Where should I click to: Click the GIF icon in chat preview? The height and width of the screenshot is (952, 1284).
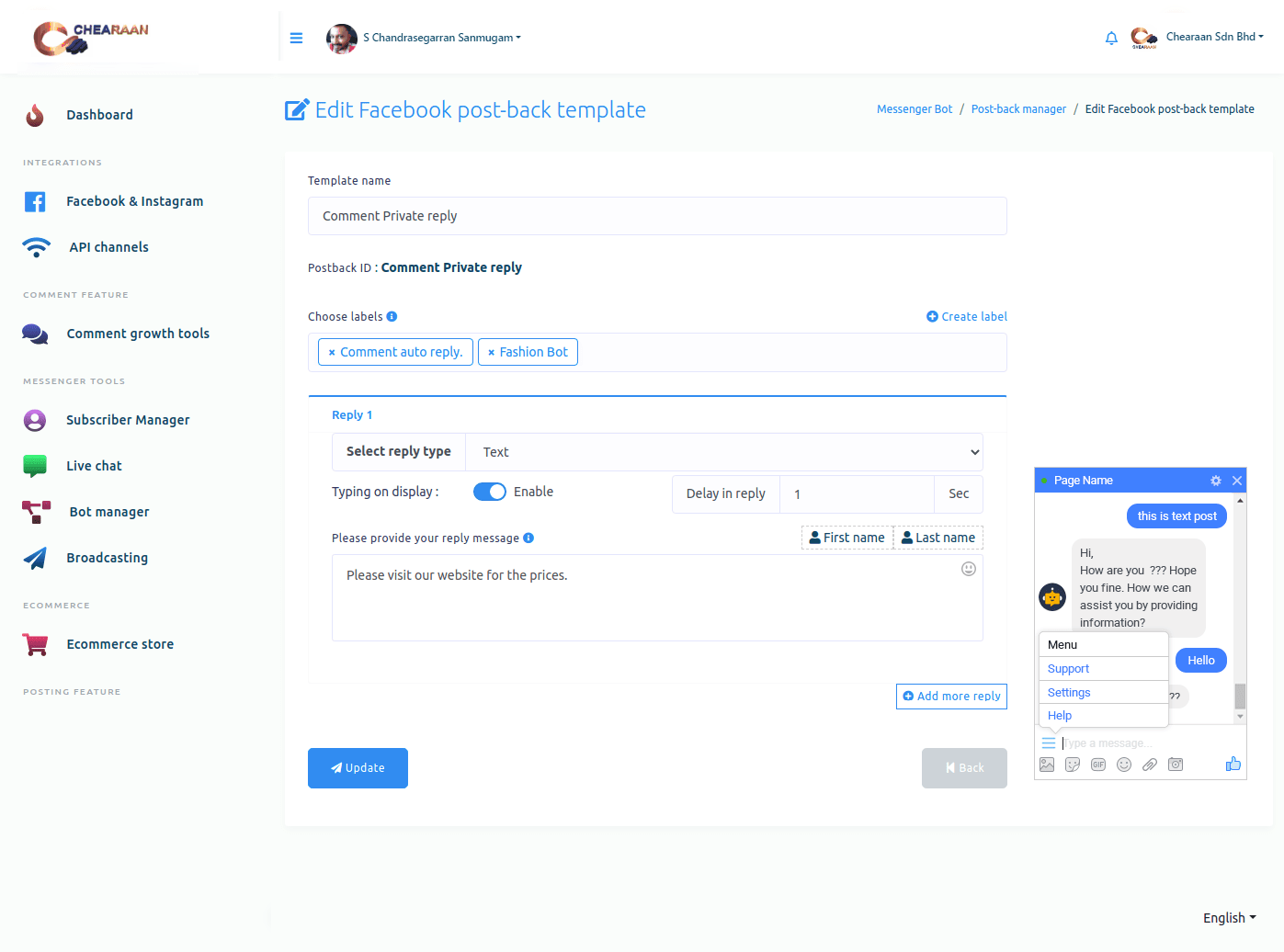pos(1097,765)
